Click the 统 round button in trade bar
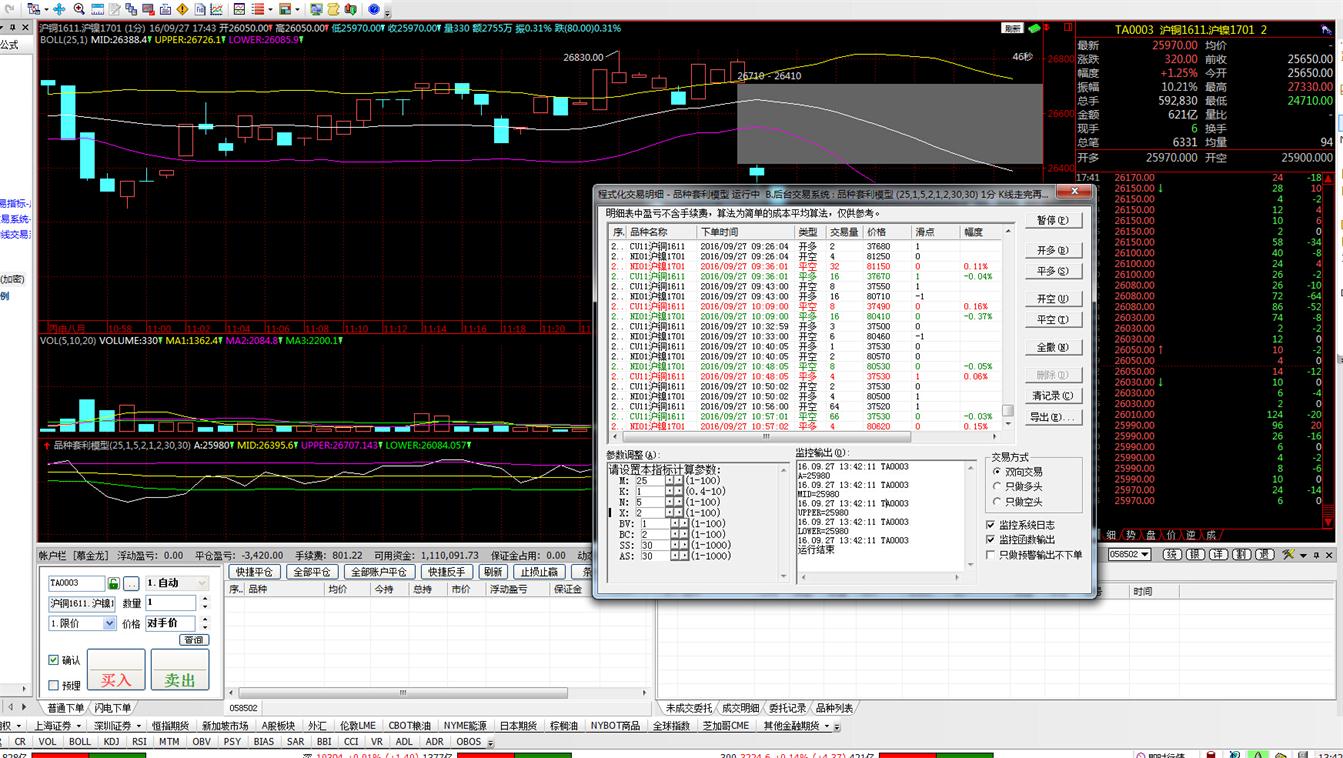 1172,554
